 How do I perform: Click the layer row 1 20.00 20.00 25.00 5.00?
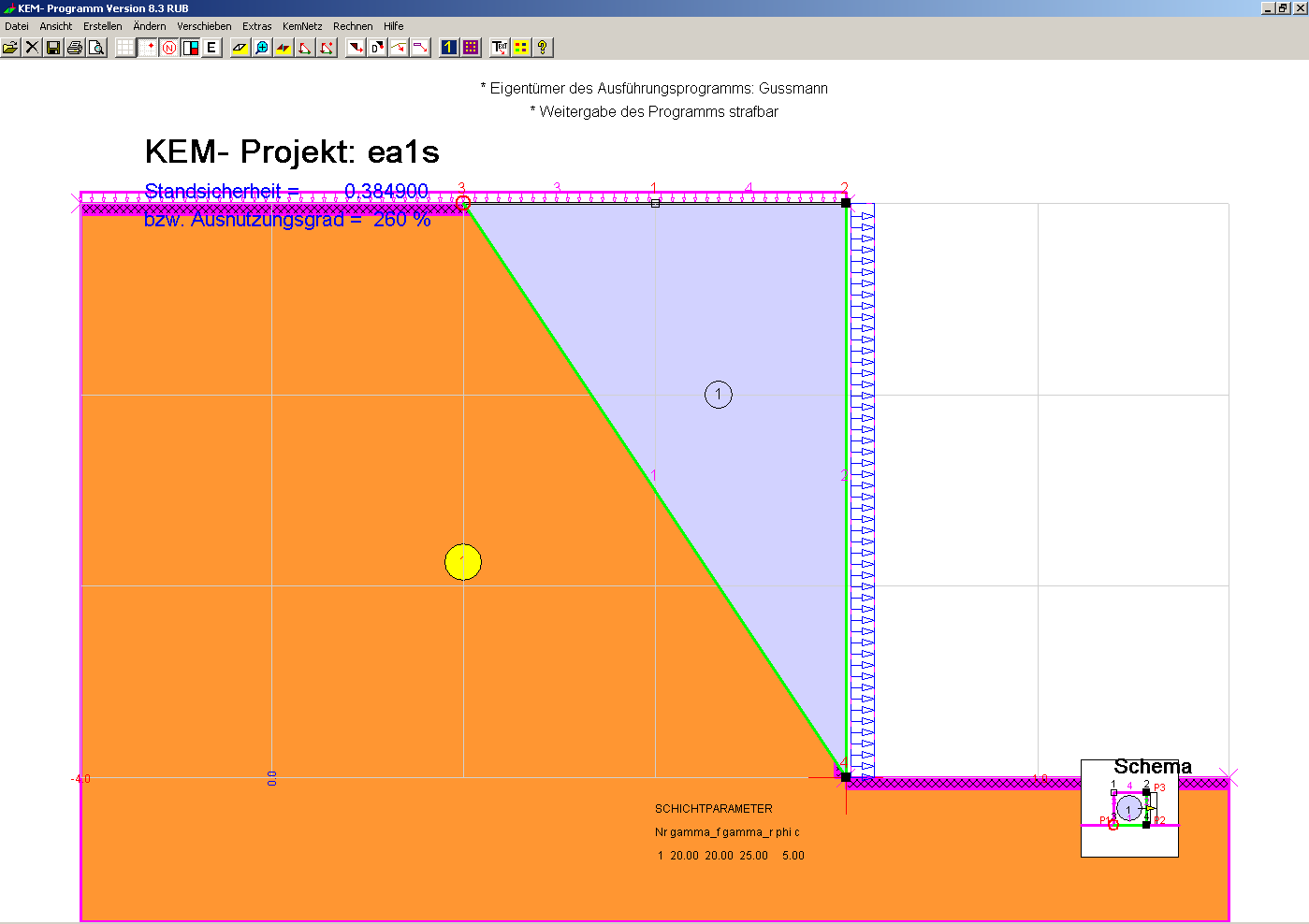(x=731, y=856)
